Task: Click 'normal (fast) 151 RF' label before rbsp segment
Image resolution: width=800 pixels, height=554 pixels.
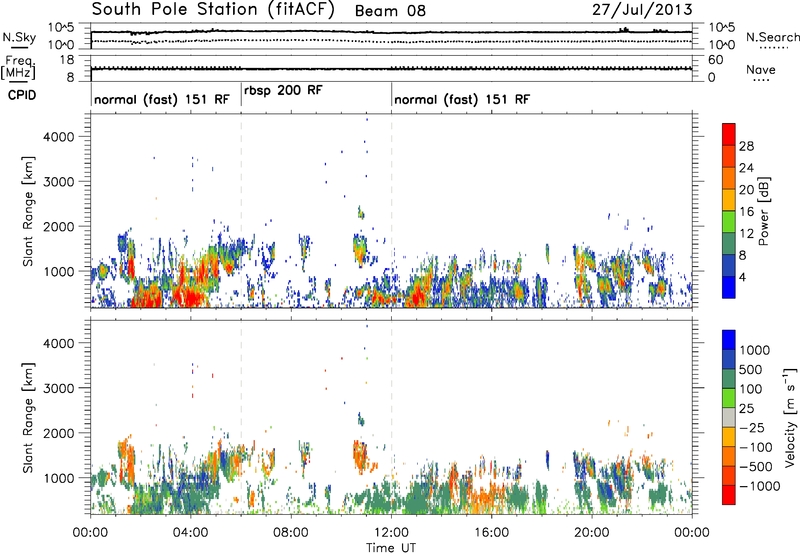Action: tap(162, 99)
